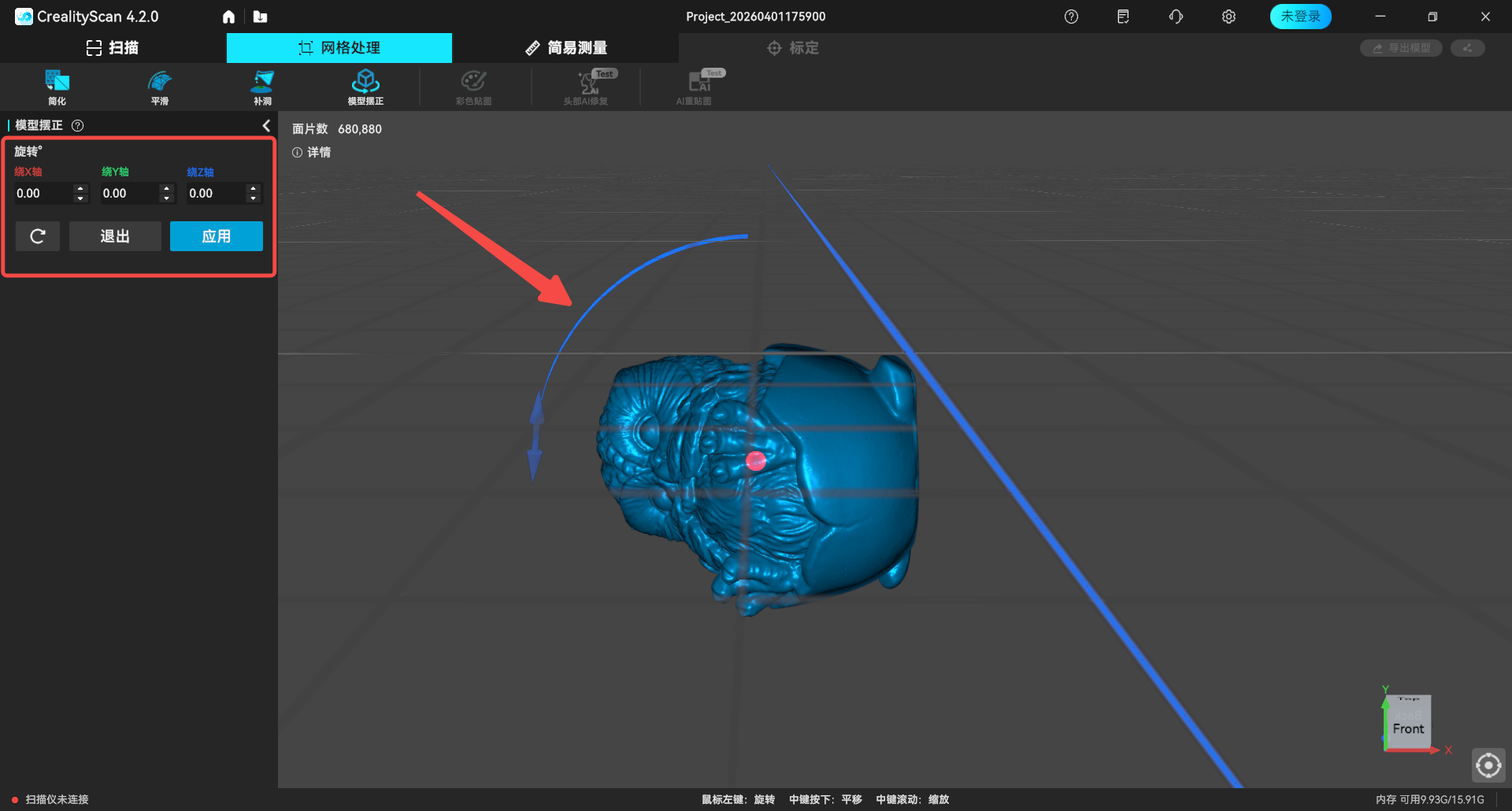Viewport: 1512px width, 811px height.
Task: Open the project folder icon
Action: (x=261, y=17)
